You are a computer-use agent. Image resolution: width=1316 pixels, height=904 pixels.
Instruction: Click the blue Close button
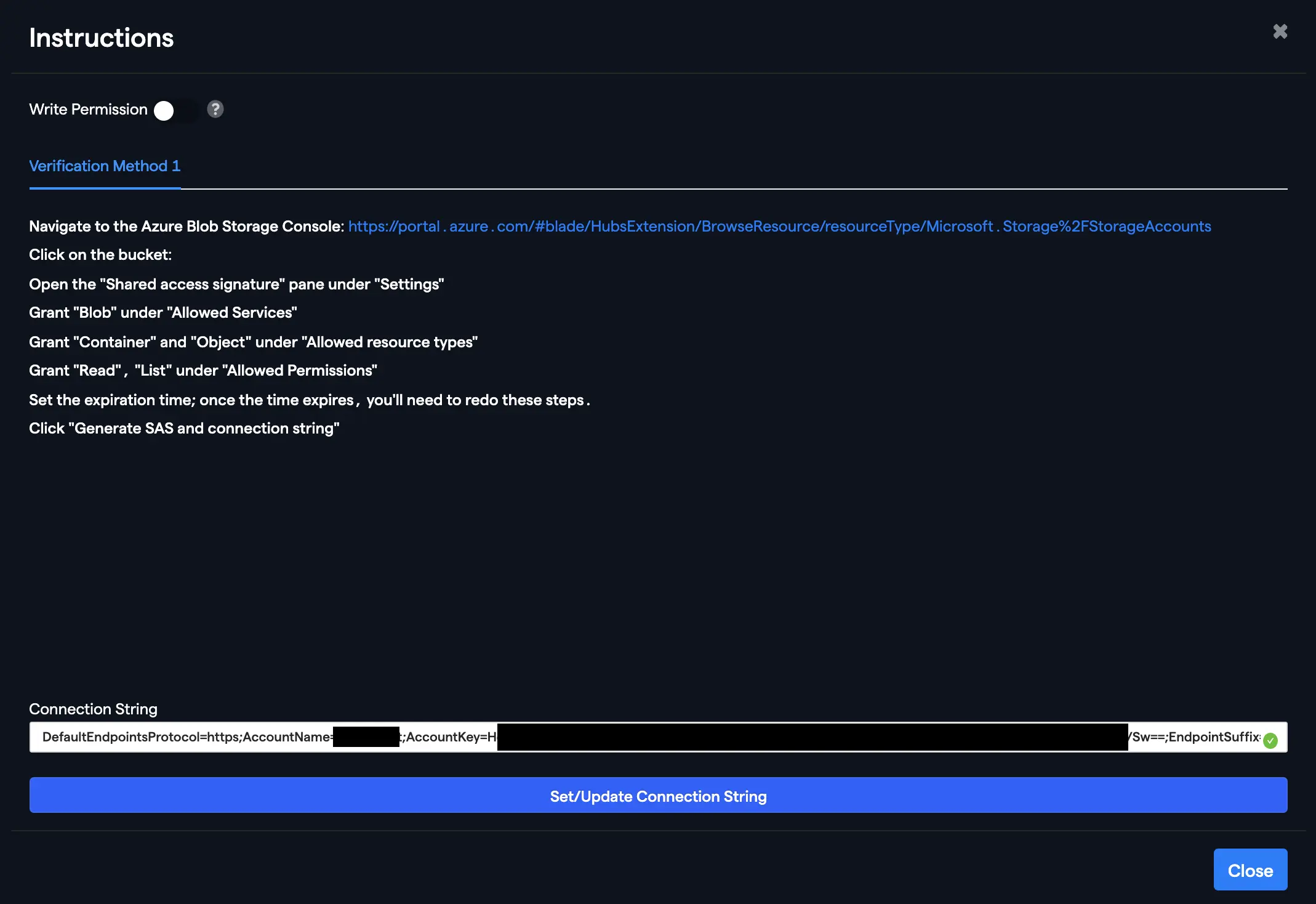(1250, 870)
